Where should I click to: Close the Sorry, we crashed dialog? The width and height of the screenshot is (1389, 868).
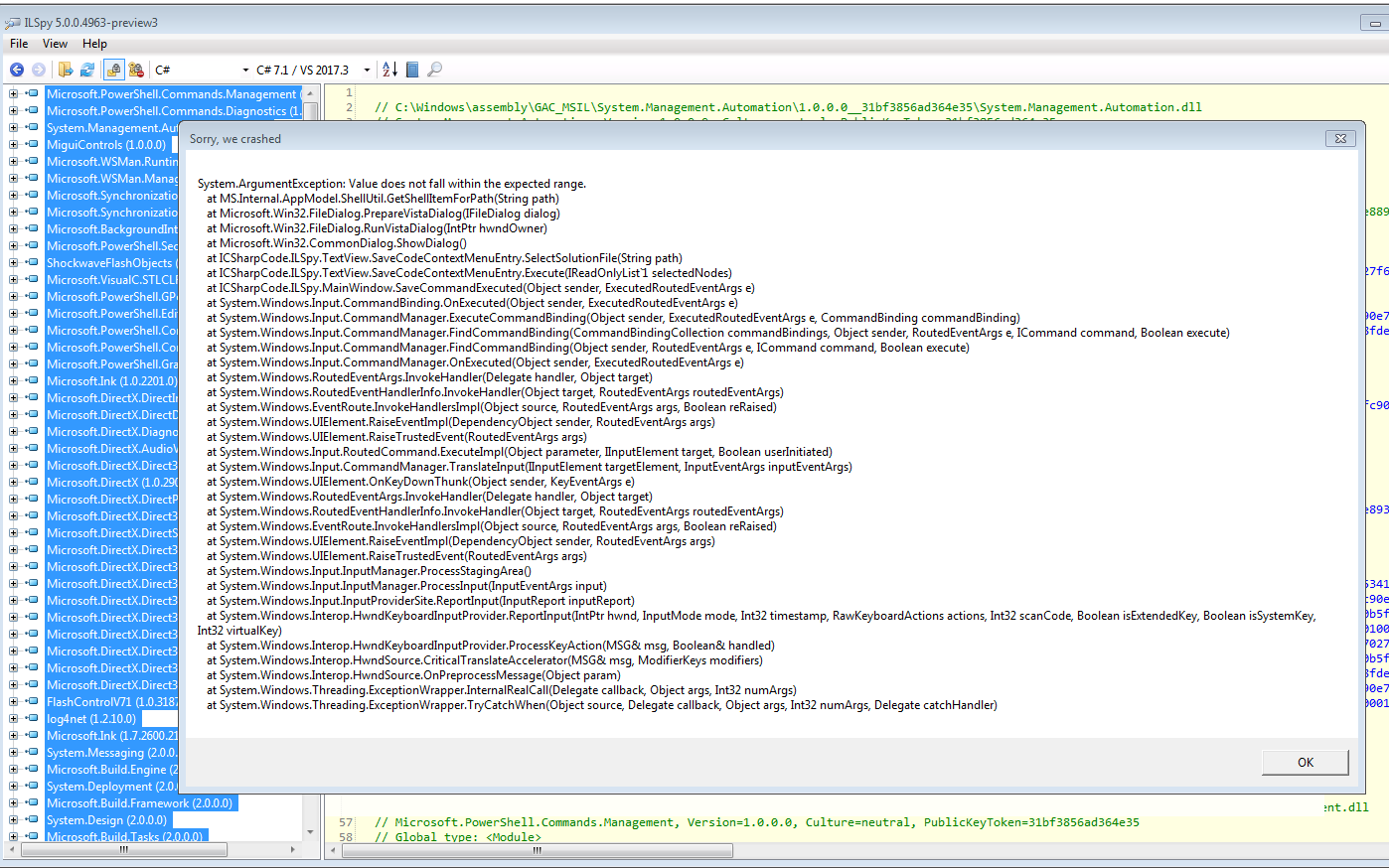(x=1340, y=138)
